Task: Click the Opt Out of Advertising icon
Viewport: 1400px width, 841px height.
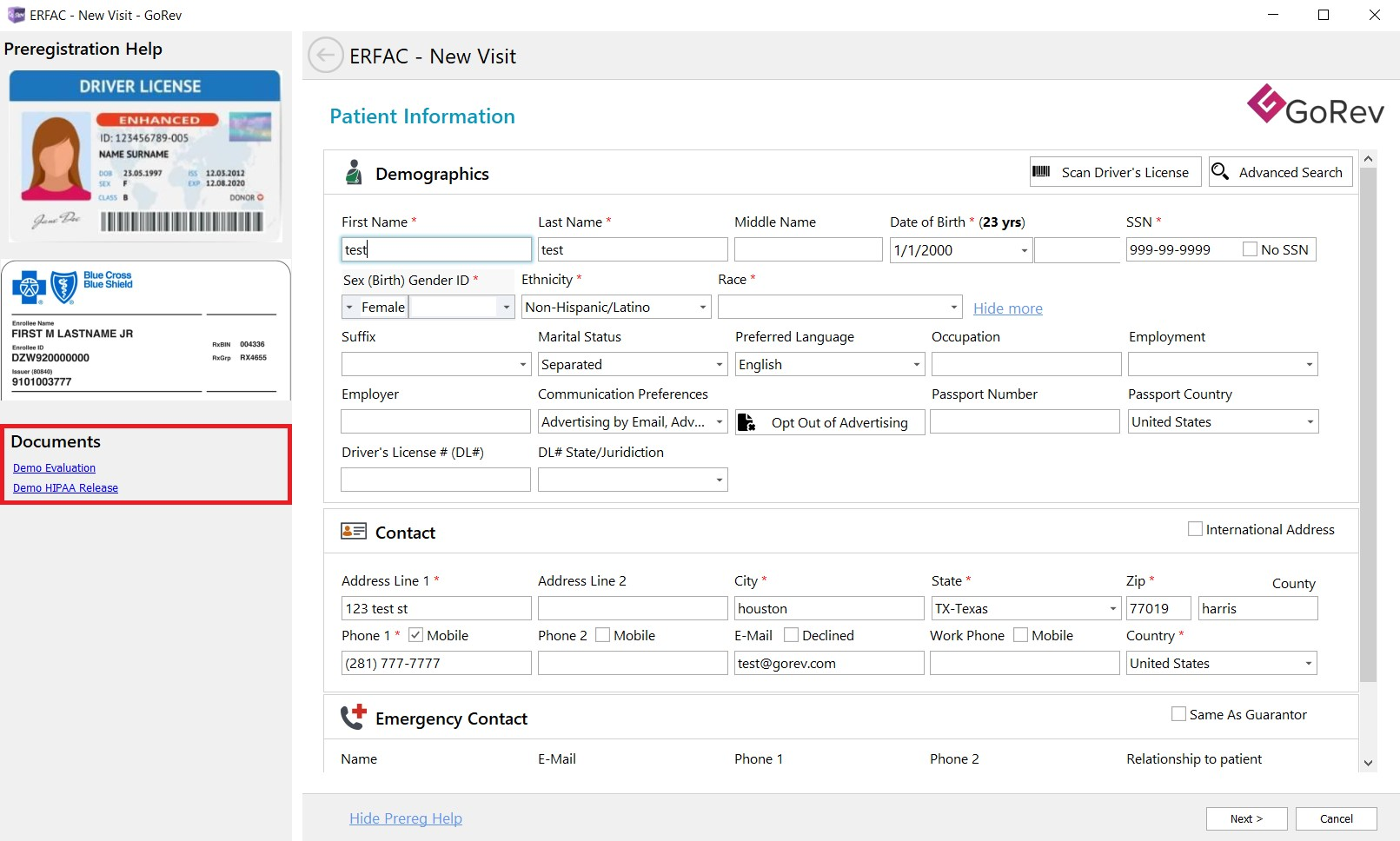Action: coord(746,422)
